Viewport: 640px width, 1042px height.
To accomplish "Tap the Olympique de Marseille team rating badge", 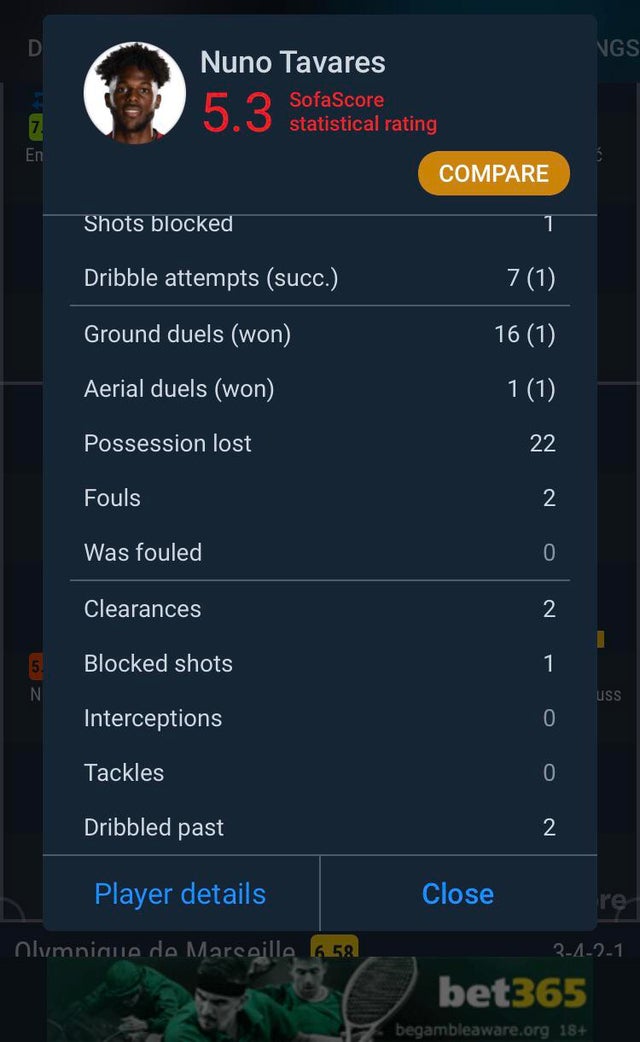I will click(x=334, y=947).
